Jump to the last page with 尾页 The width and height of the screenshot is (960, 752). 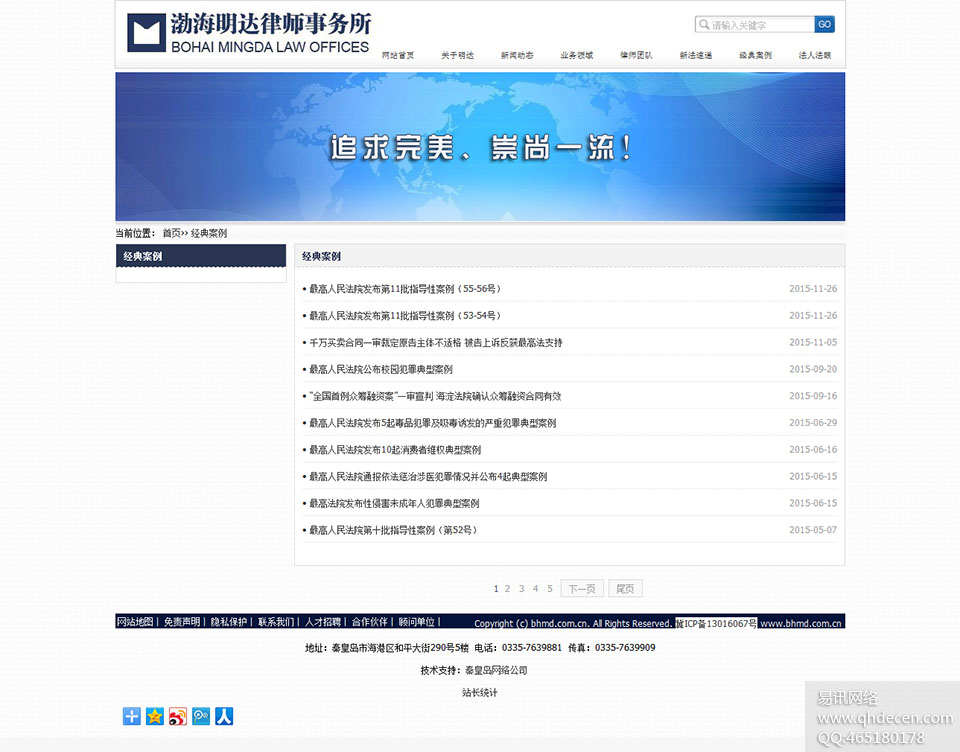click(625, 588)
